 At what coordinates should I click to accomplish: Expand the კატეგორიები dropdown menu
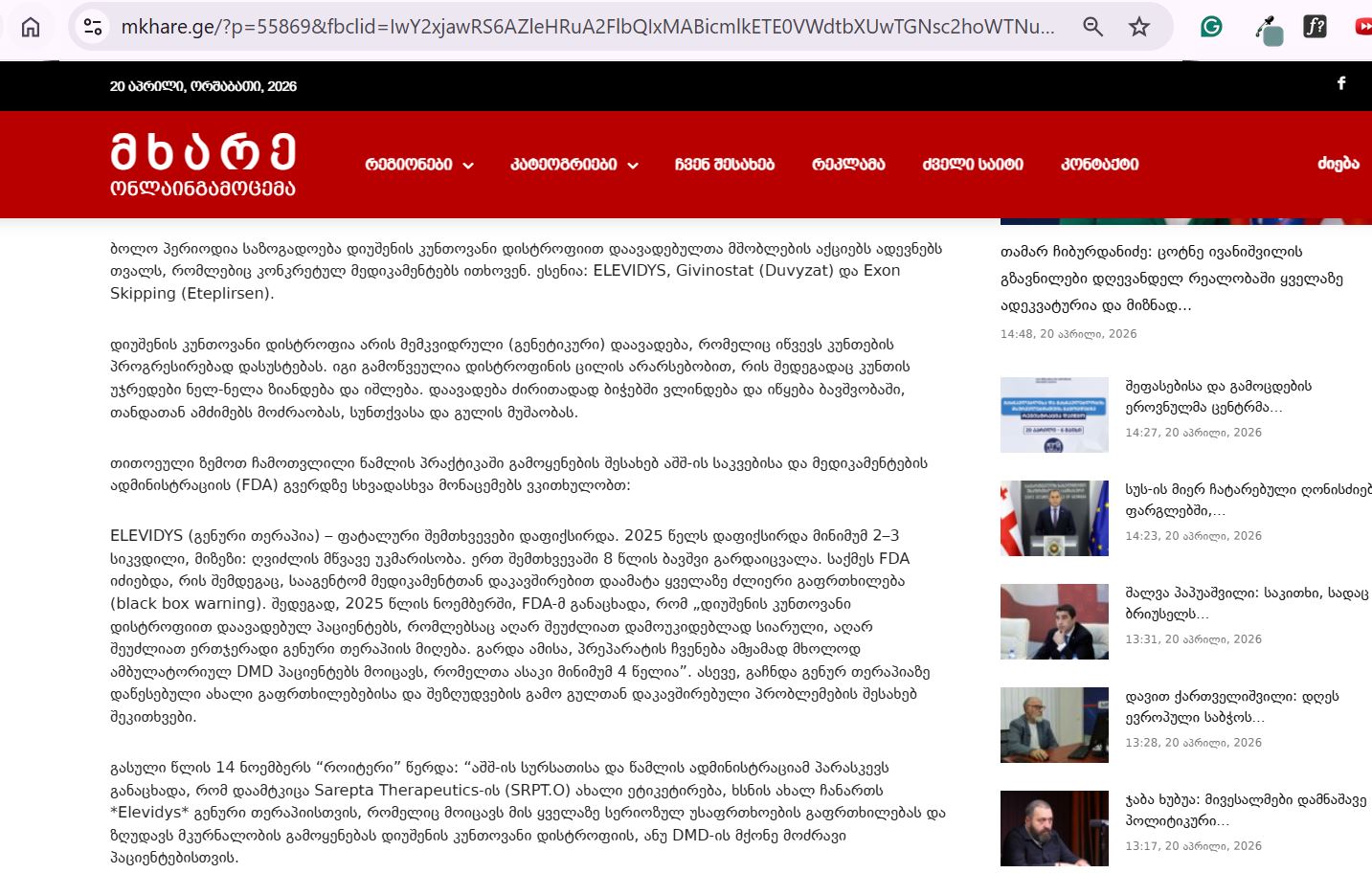coord(574,165)
